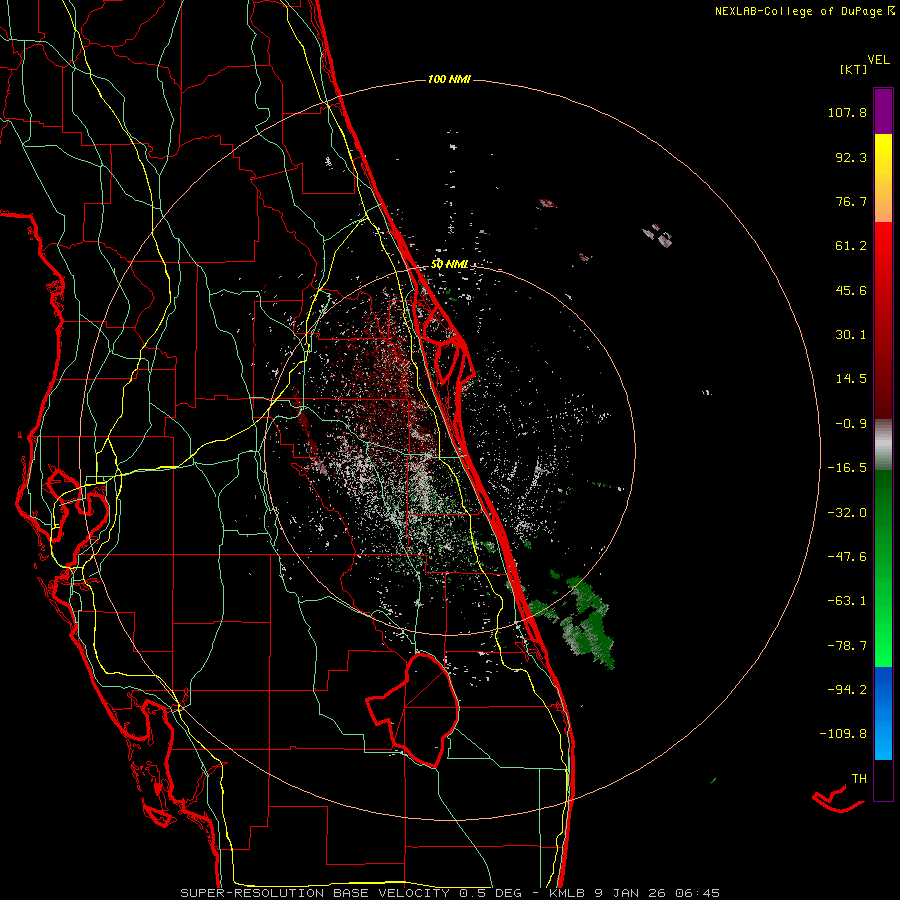Click the 76.7 velocity scale value

coord(851,201)
